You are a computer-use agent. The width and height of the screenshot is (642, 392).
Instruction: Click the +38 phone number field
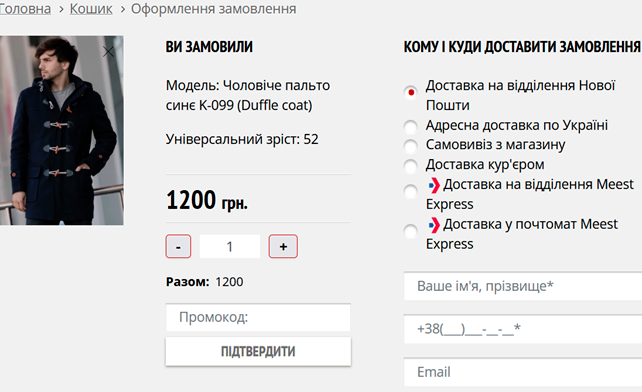click(x=523, y=329)
